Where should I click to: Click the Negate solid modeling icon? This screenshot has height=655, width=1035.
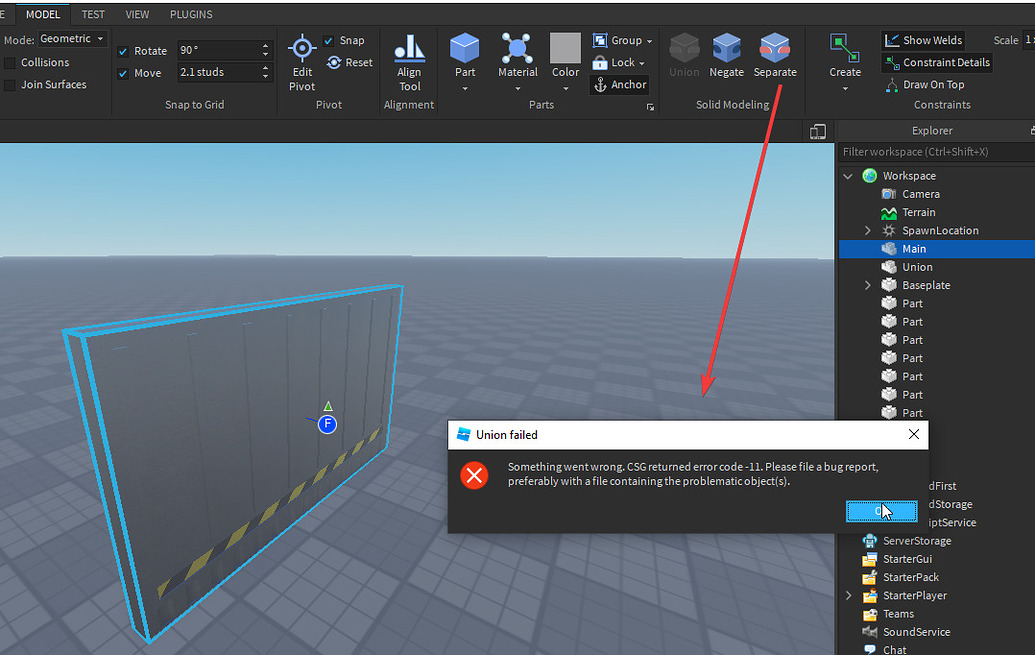click(x=727, y=48)
